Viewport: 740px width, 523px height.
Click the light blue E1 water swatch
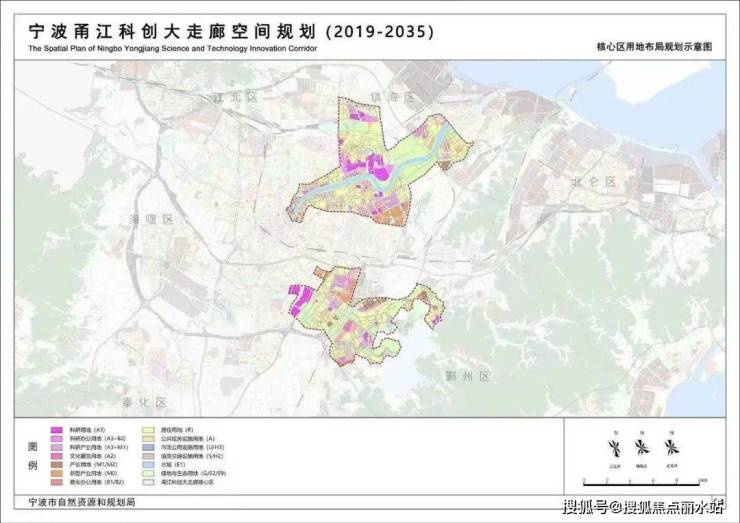click(148, 465)
